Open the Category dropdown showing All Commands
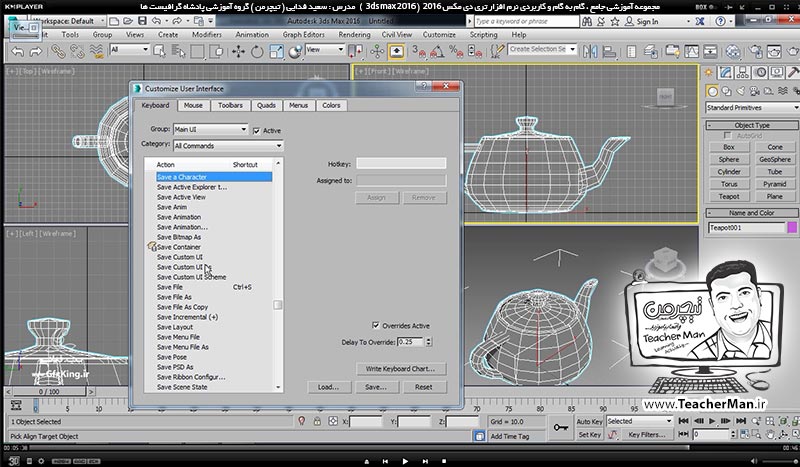This screenshot has height=467, width=800. 228,146
